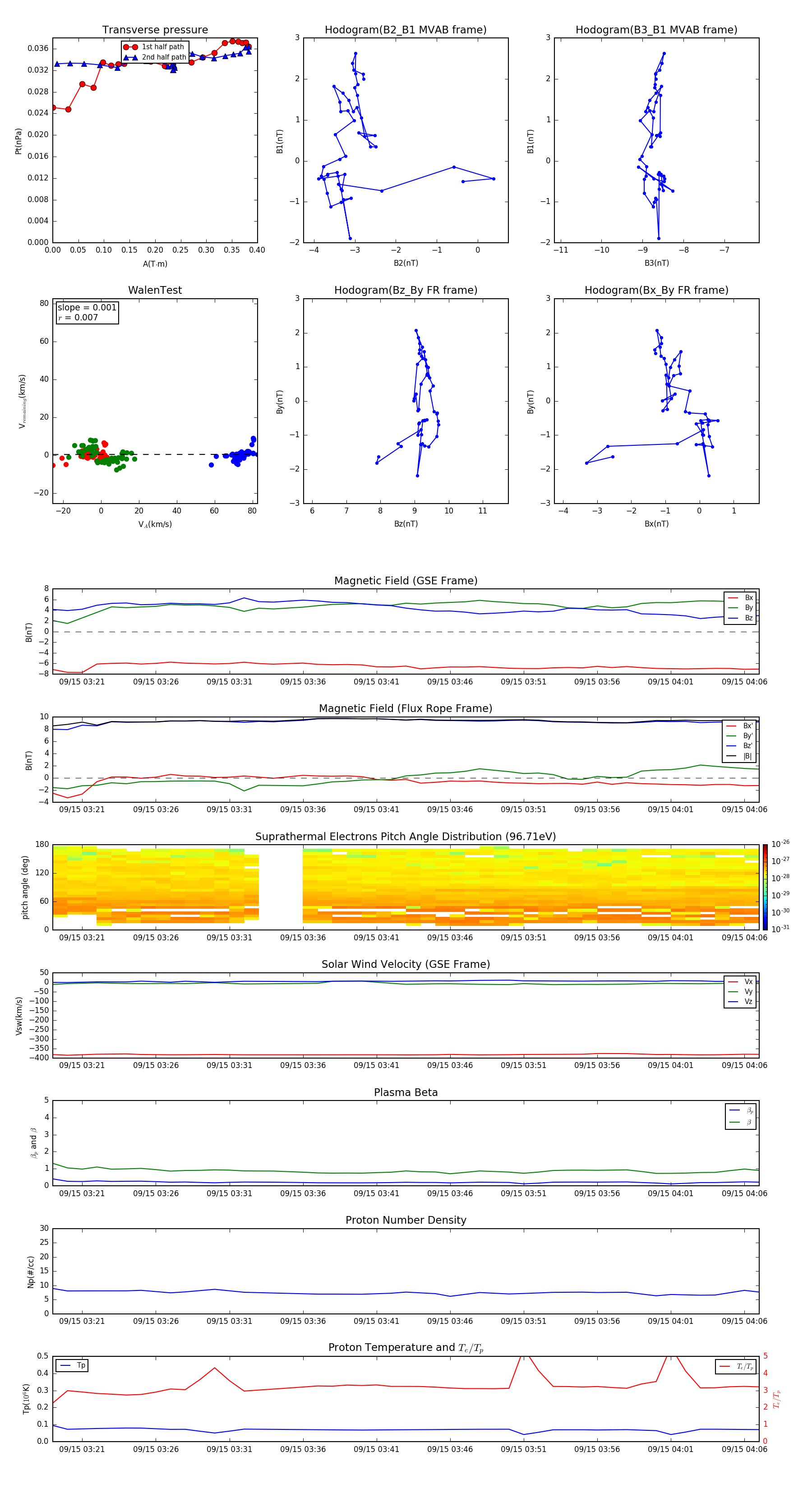Image resolution: width=812 pixels, height=1489 pixels.
Task: Click the 'Hodogram(Bz_By FR frame)' title
Action: tap(406, 290)
